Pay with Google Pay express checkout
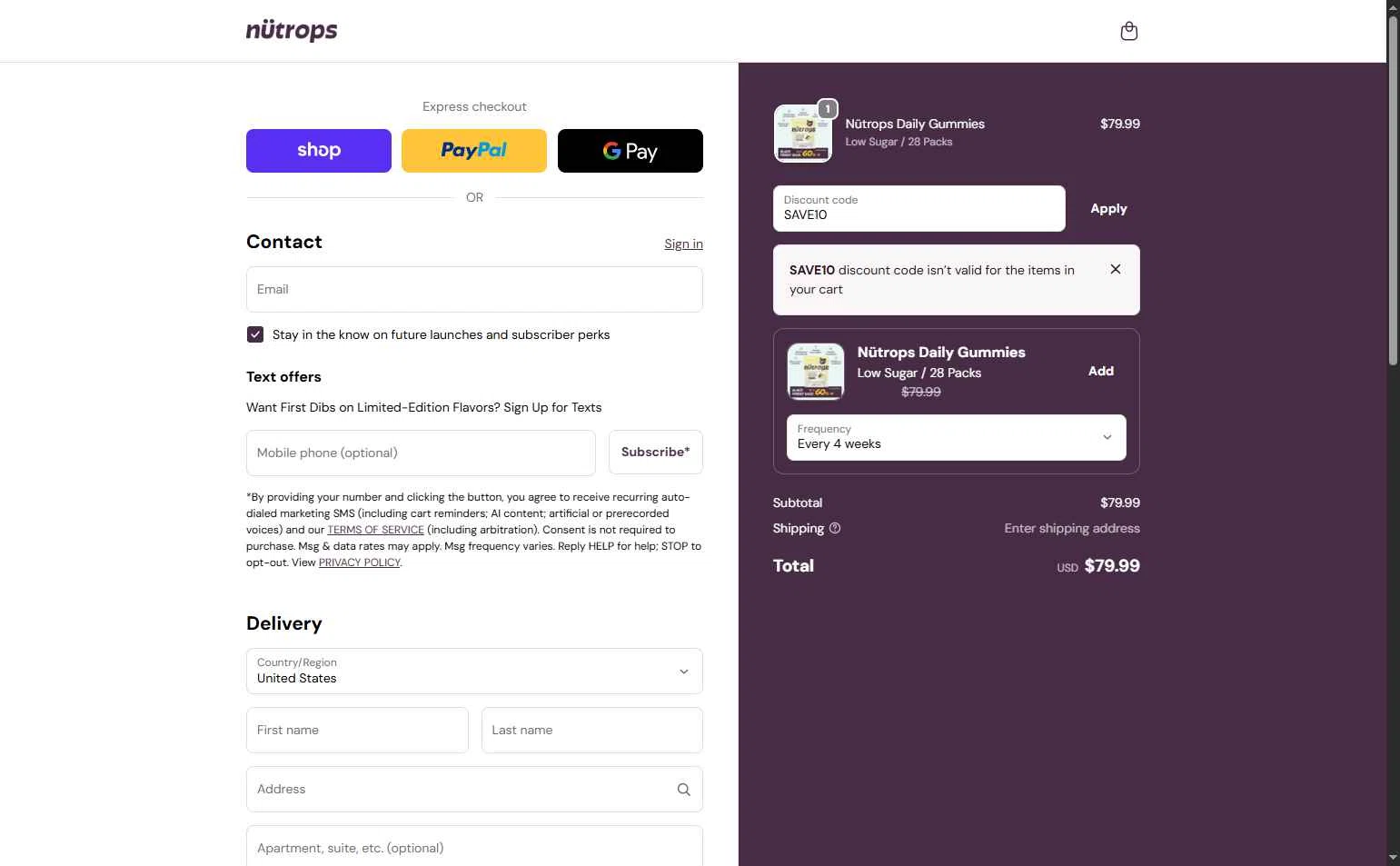 [x=630, y=151]
